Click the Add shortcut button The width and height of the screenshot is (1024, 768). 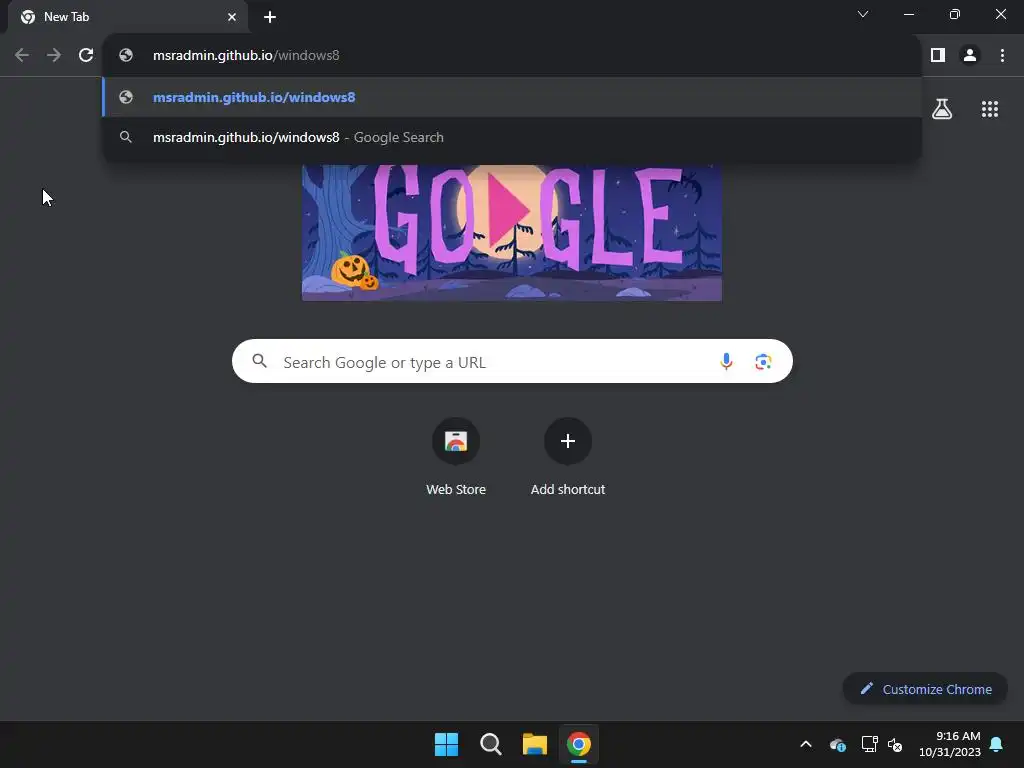(568, 458)
